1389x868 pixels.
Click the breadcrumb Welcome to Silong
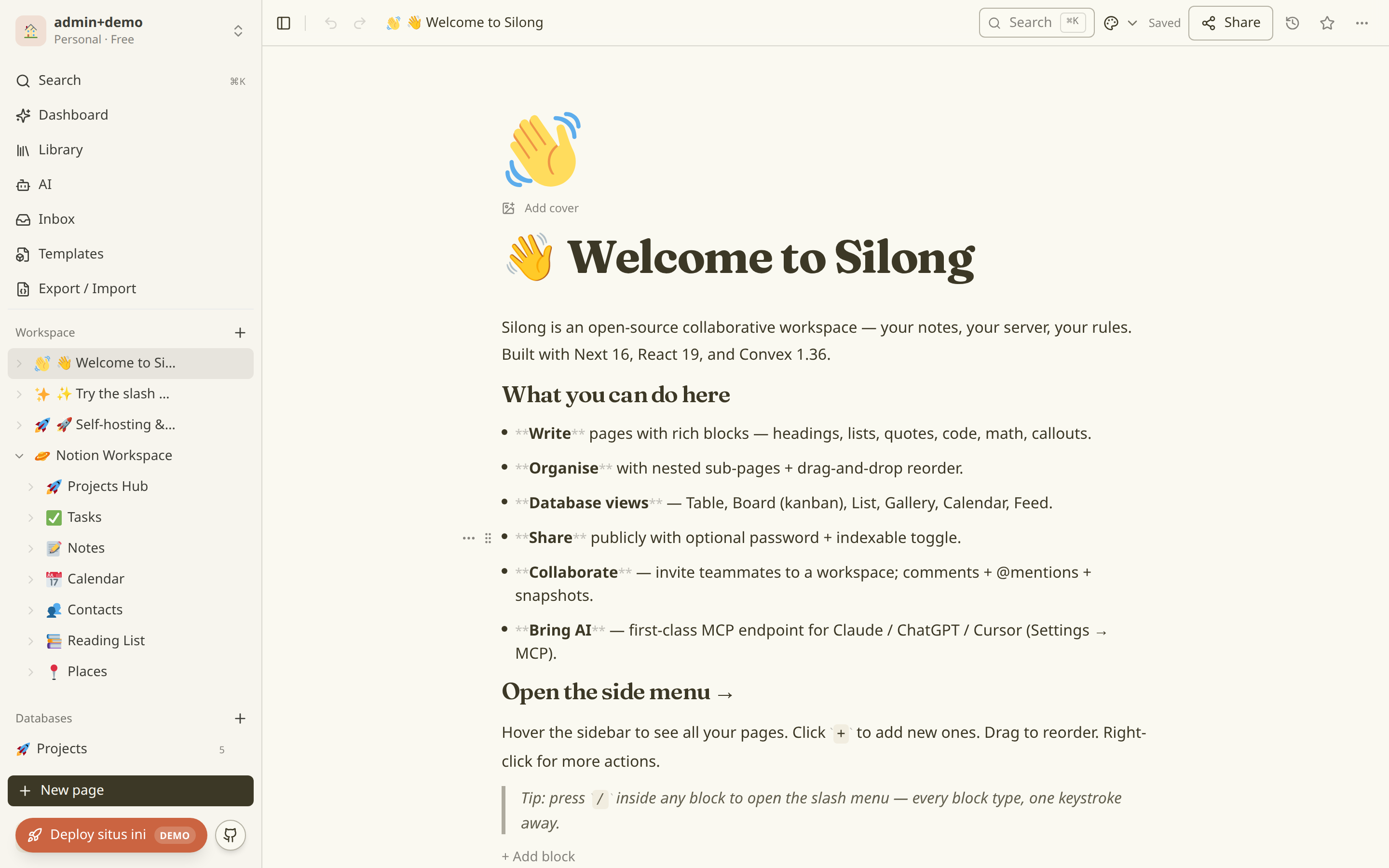pyautogui.click(x=465, y=23)
